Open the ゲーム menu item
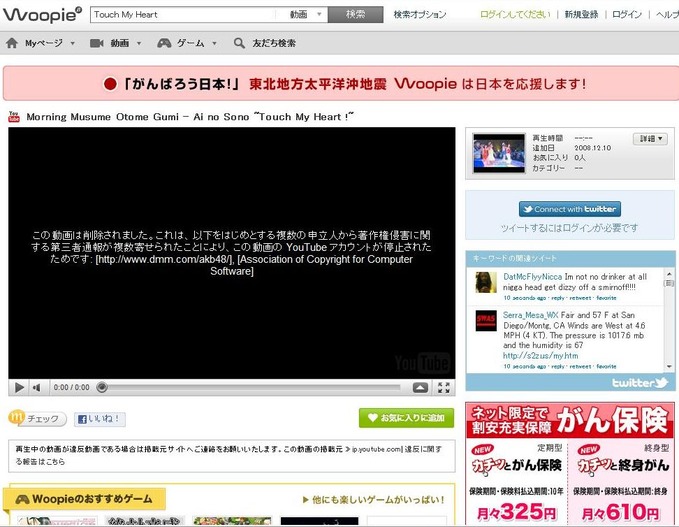 (x=191, y=43)
